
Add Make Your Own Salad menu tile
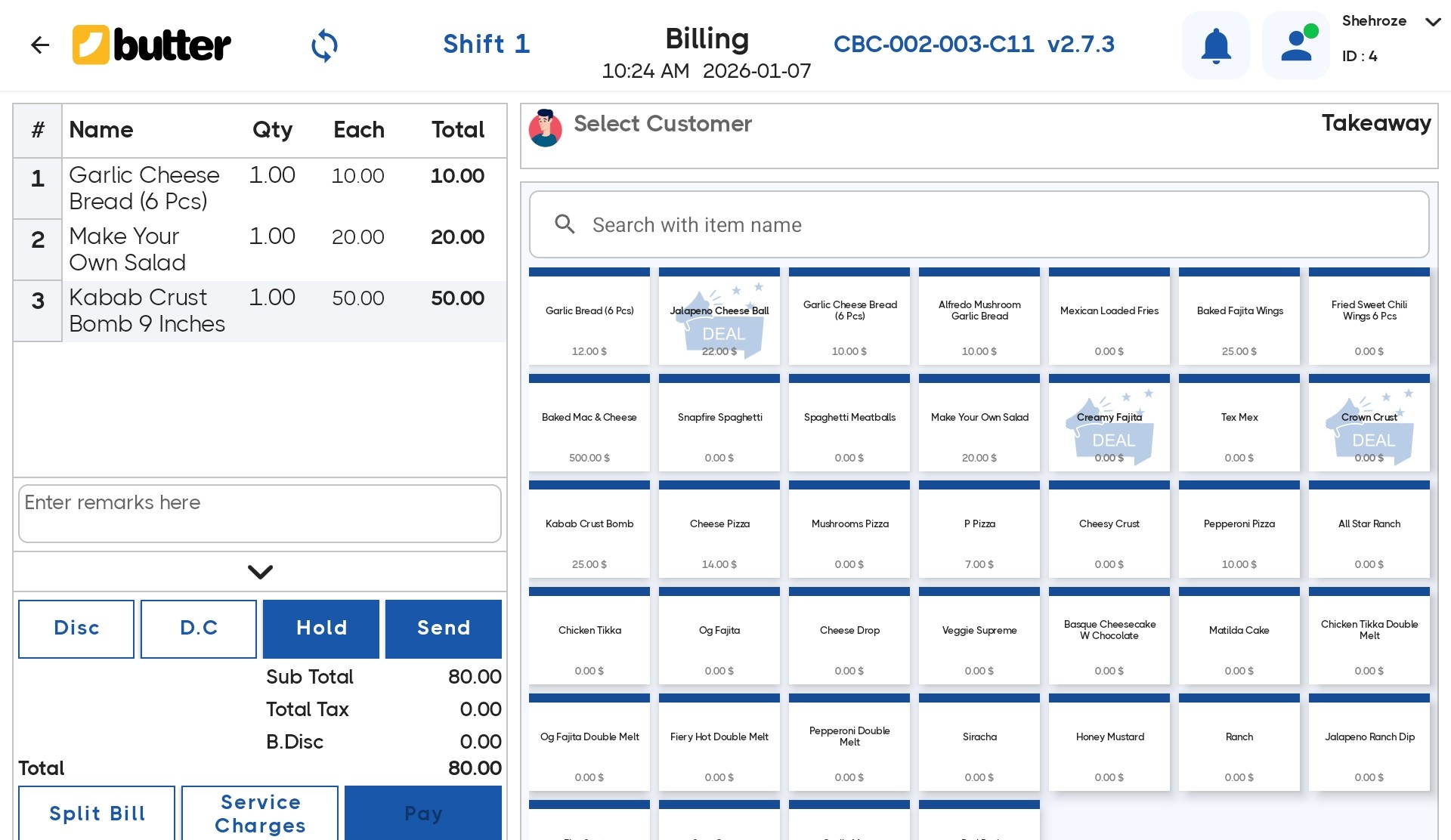click(x=979, y=424)
